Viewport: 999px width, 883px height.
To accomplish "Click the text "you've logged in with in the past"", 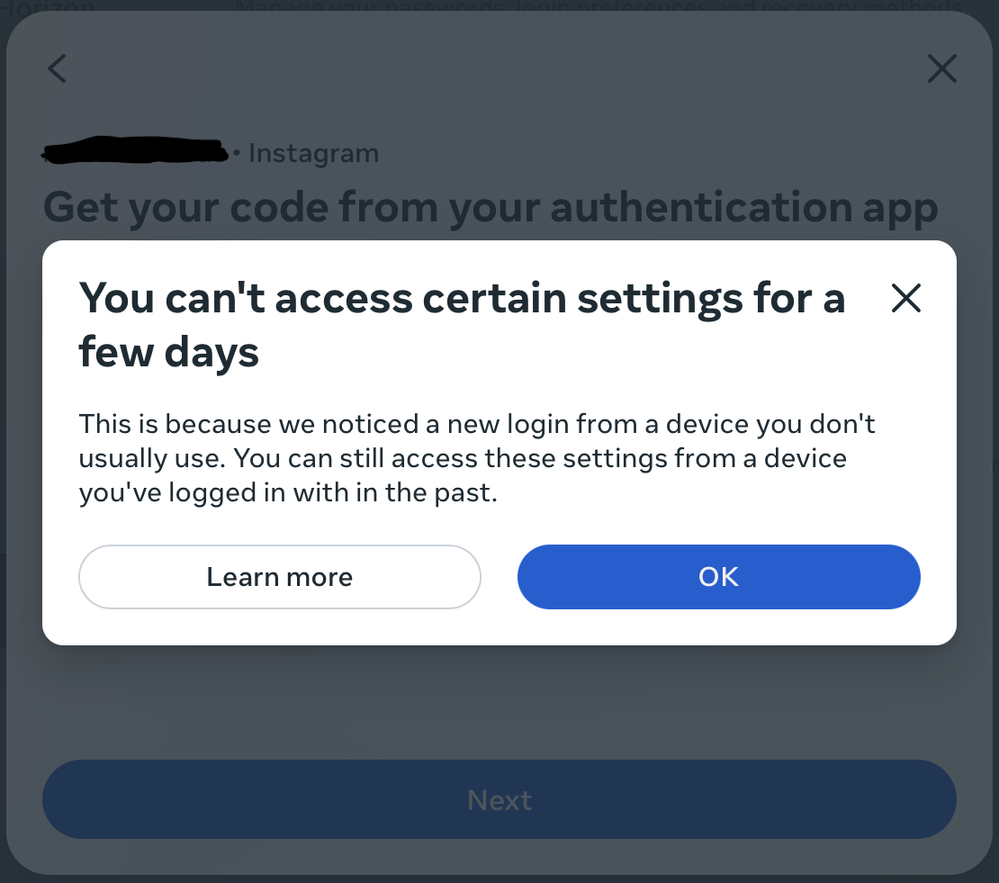I will (x=288, y=493).
